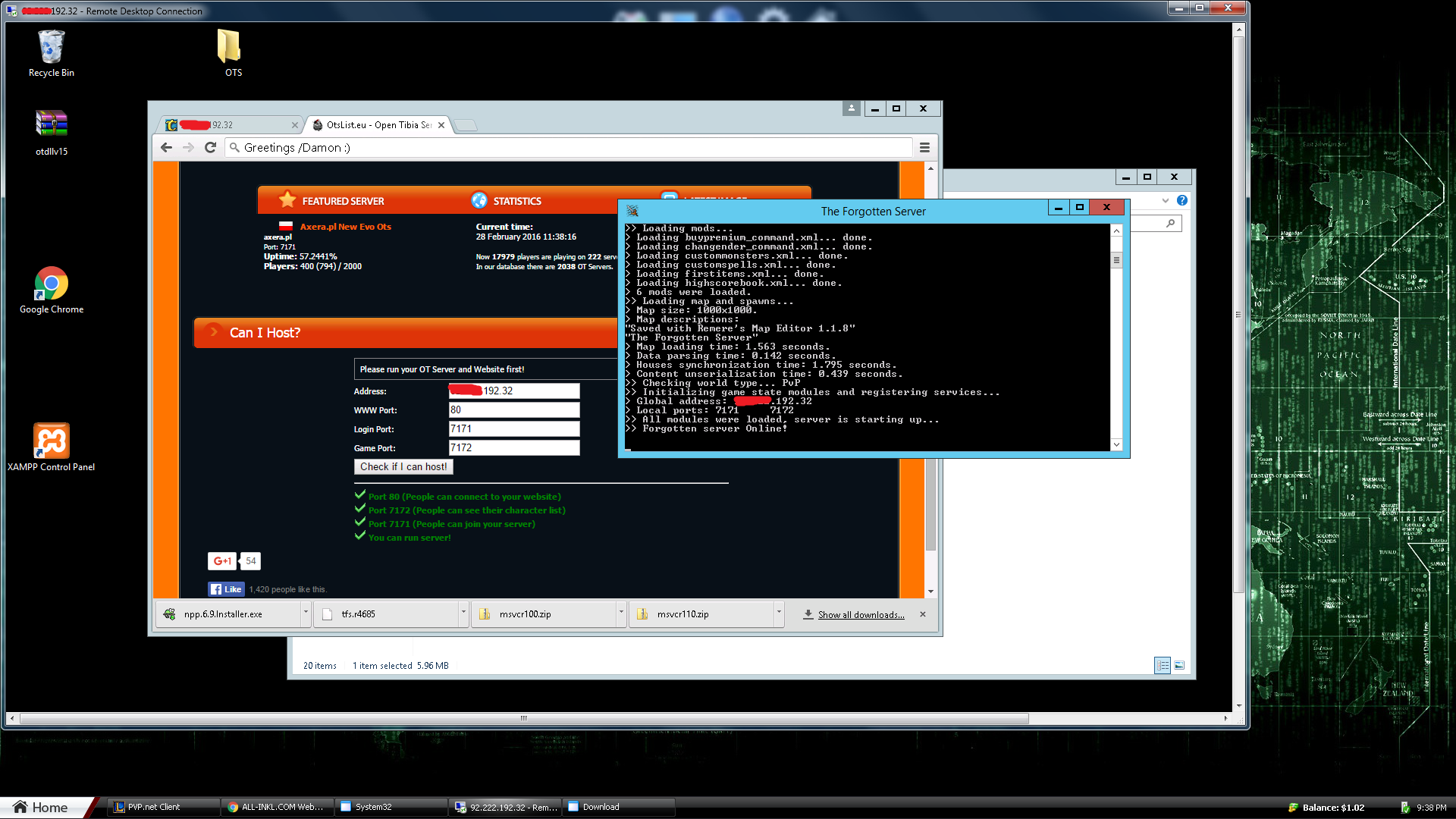Switch to the System32 taskbar window

(x=391, y=808)
